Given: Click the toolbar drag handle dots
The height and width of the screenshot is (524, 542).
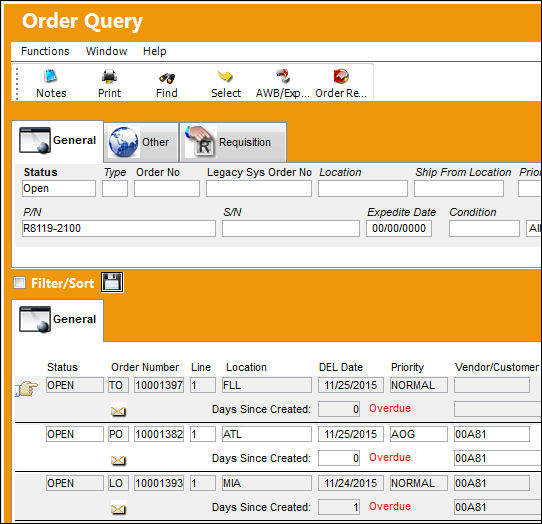Looking at the screenshot, I should click(17, 83).
